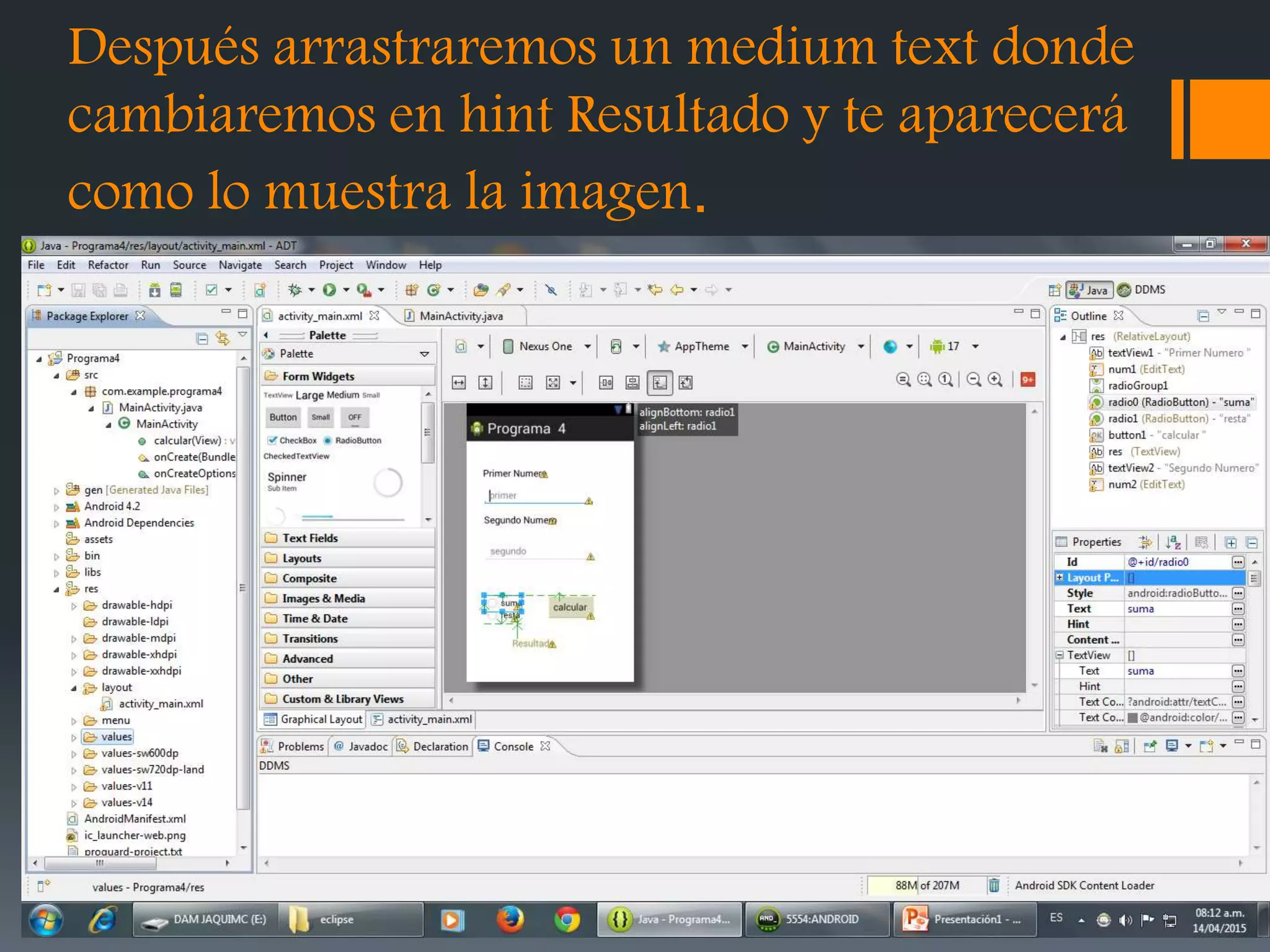Open the Palette dropdown arrow

[425, 354]
